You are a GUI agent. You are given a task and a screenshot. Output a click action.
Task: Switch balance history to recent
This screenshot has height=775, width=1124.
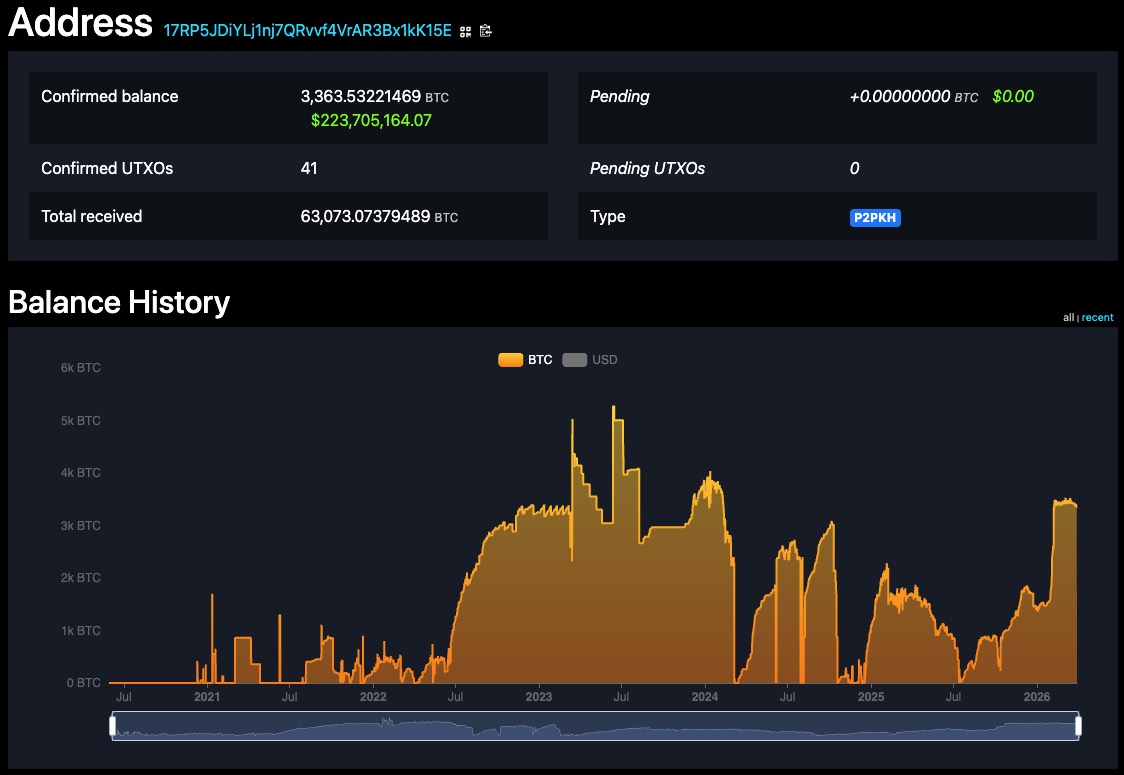coord(1097,318)
